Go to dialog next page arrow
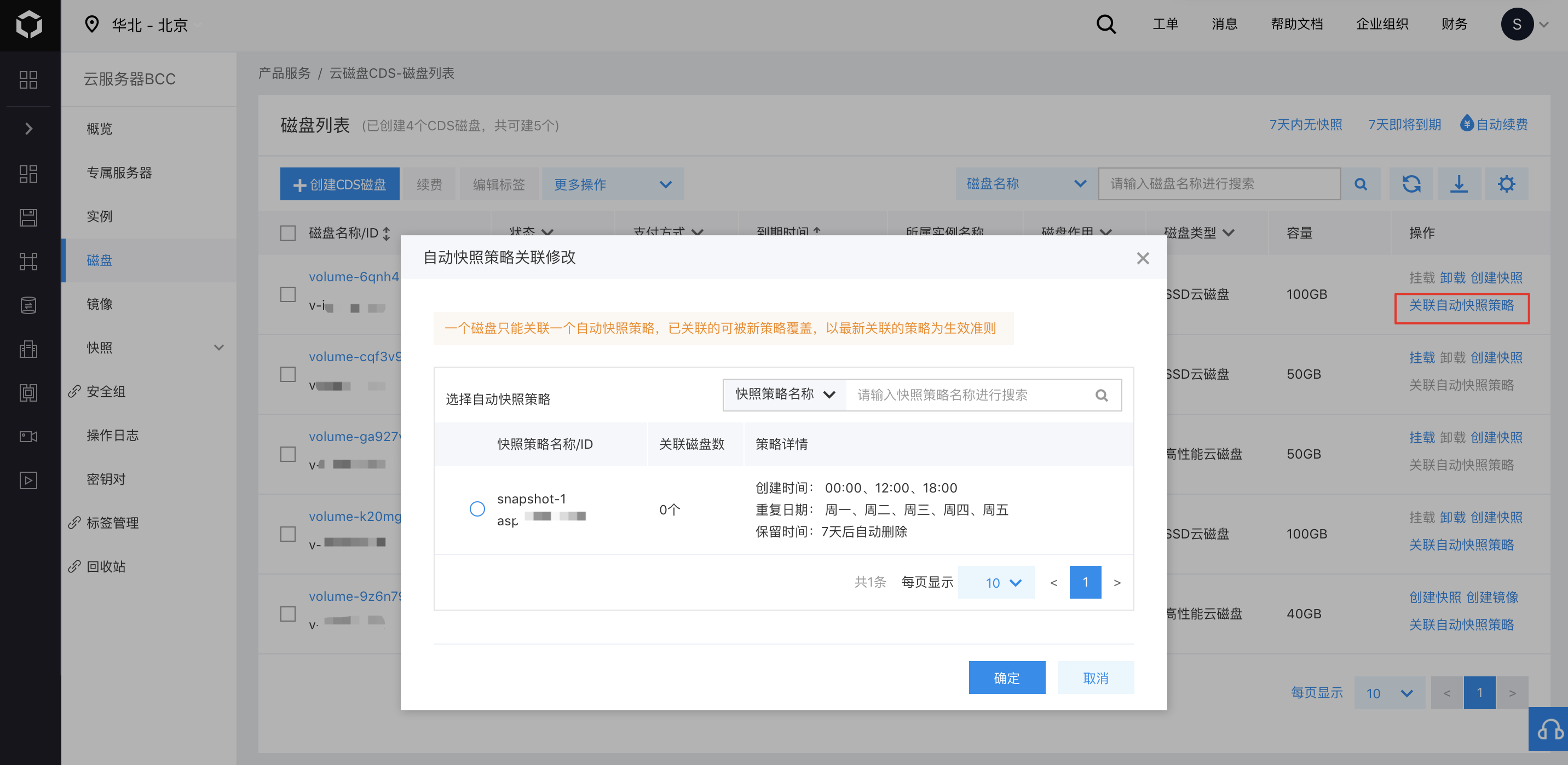The width and height of the screenshot is (1568, 765). 1116,582
